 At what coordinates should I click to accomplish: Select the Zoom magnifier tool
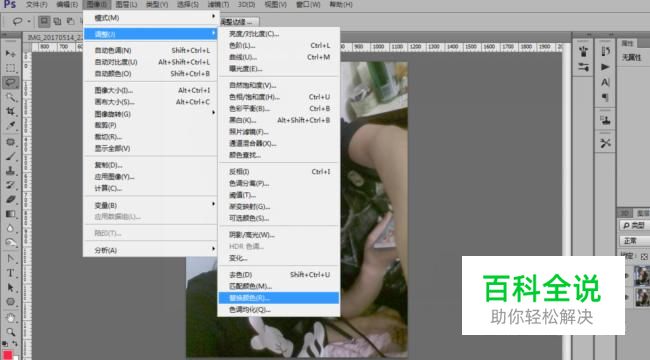[x=10, y=332]
